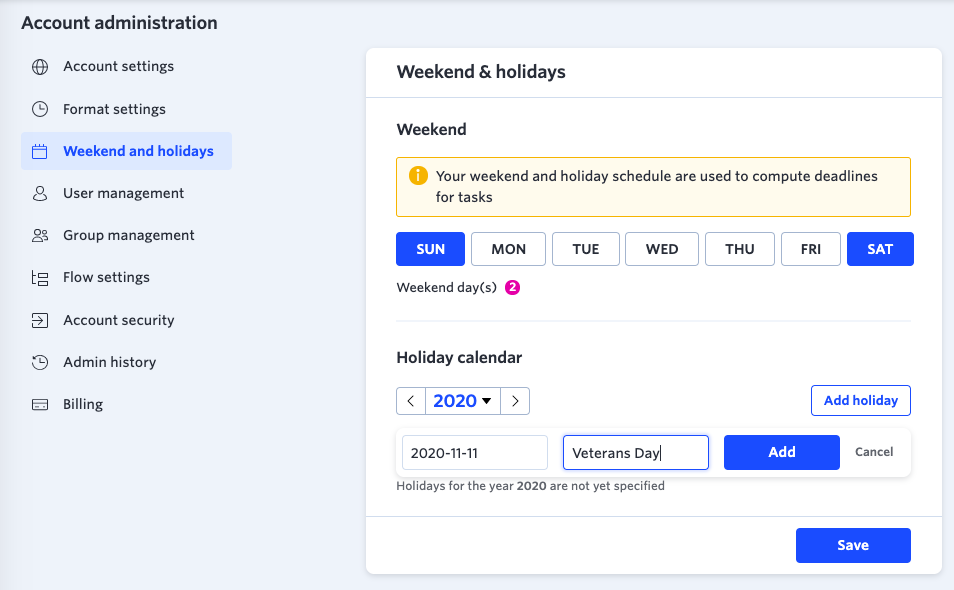Toggle MON as a weekend day
Viewport: 954px width, 590px height.
[x=508, y=249]
